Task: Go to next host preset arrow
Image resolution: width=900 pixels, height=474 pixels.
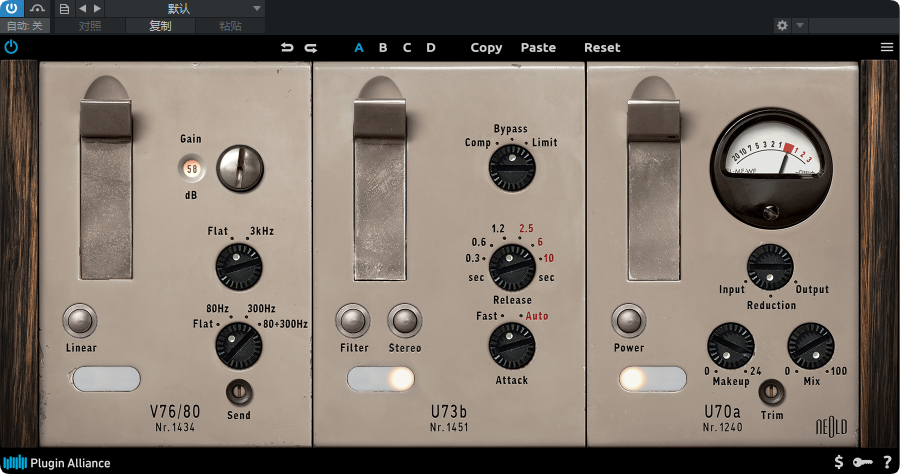Action: (x=98, y=9)
